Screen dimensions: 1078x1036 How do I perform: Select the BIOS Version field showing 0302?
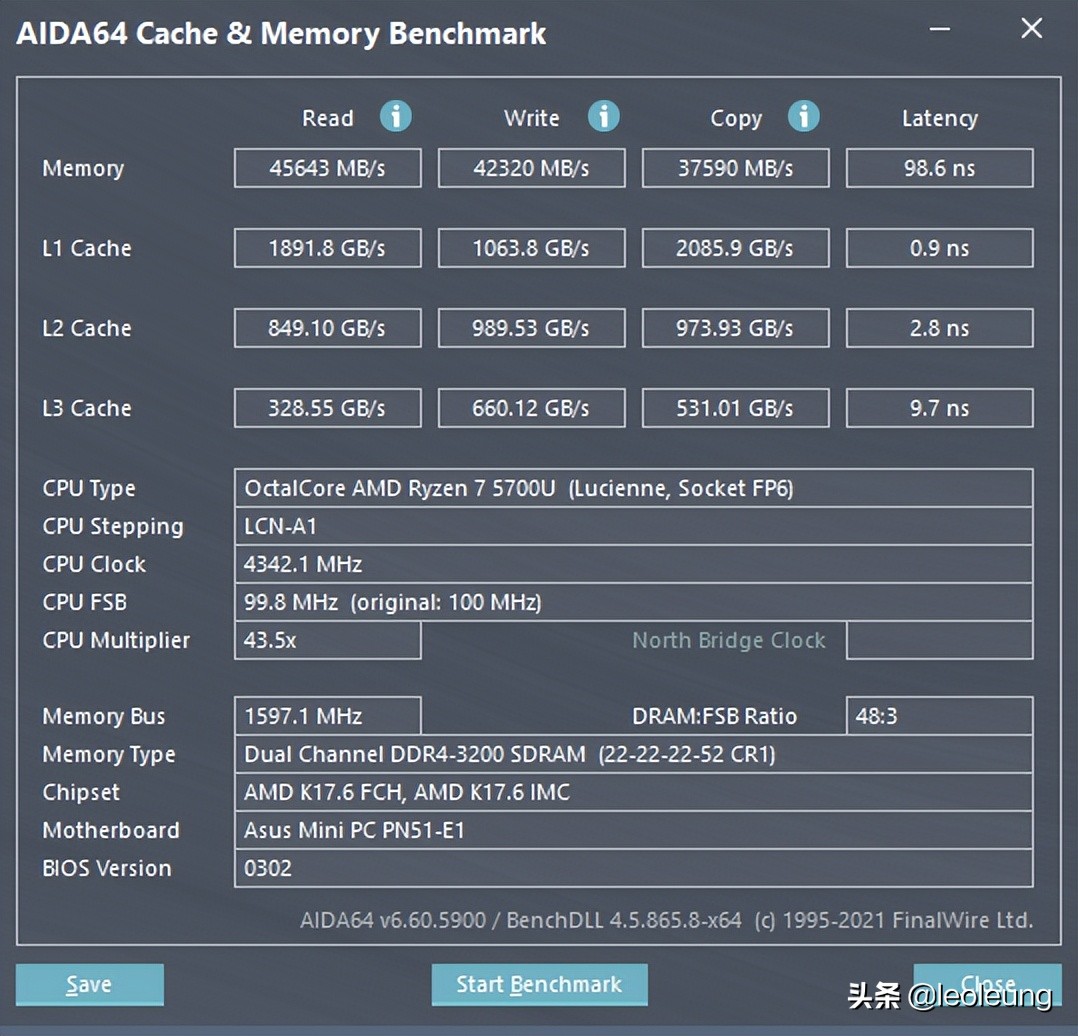pos(635,868)
